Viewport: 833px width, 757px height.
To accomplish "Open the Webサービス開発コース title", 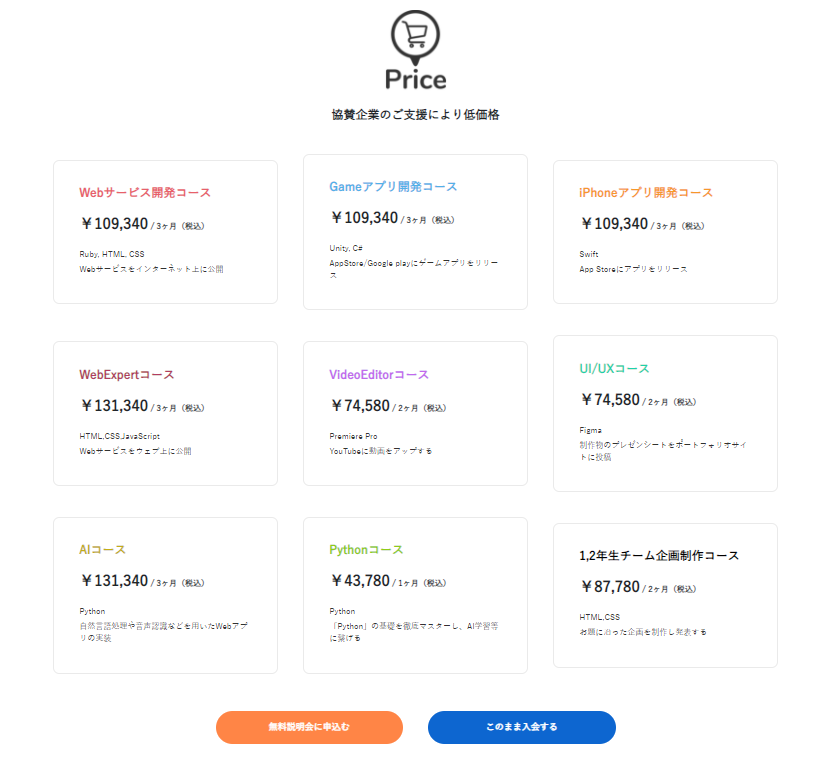I will tap(145, 193).
